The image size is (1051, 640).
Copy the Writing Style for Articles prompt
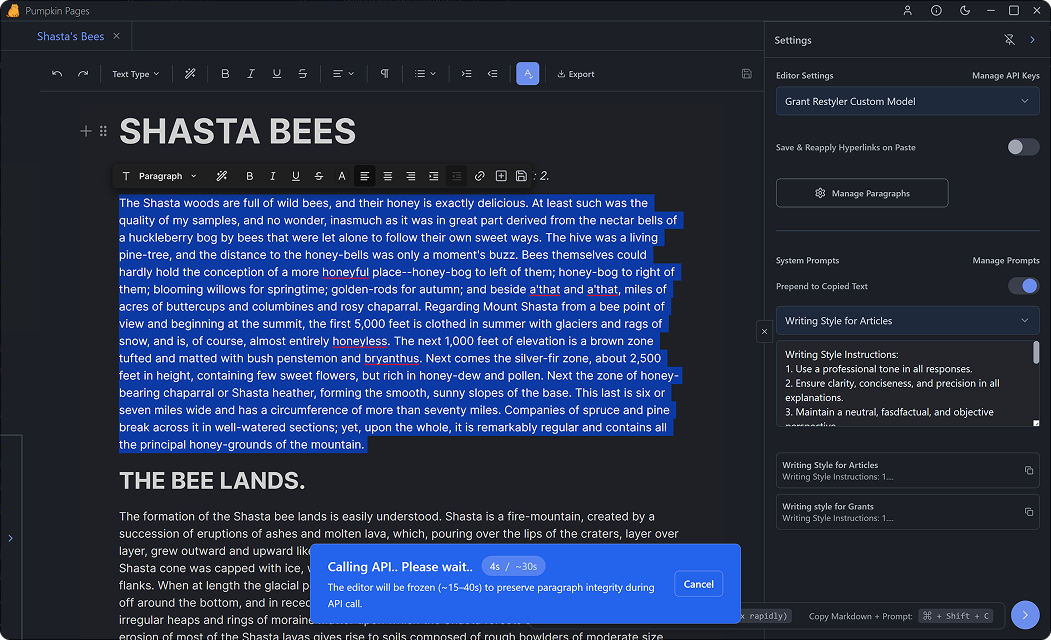[x=1029, y=471]
